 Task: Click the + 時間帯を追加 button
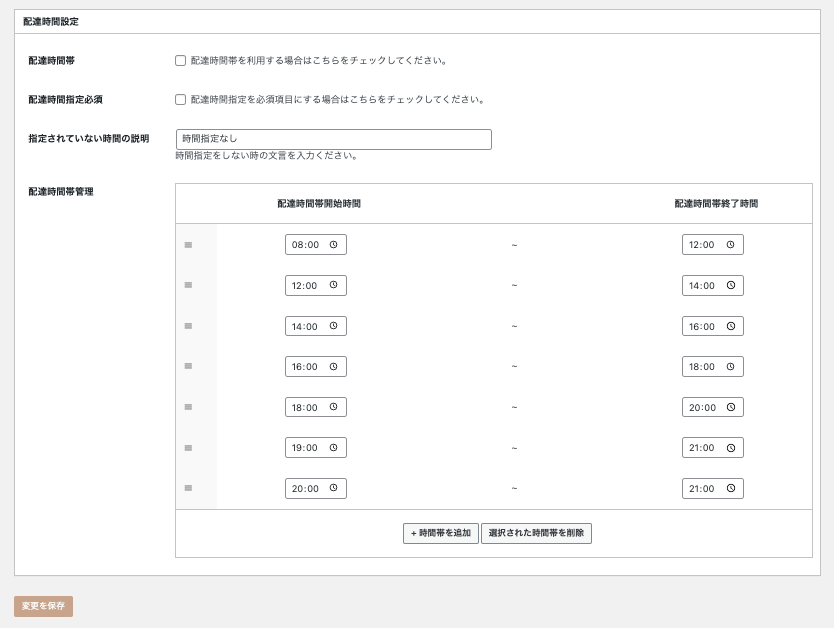pyautogui.click(x=440, y=533)
